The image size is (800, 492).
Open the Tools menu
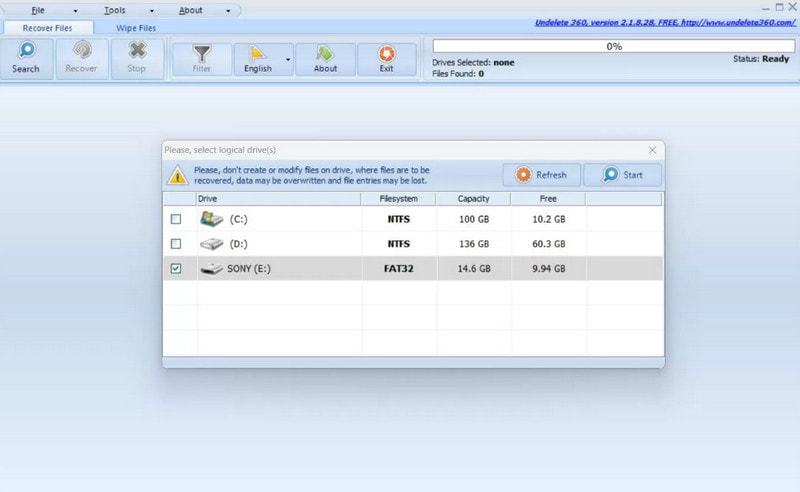coord(115,10)
